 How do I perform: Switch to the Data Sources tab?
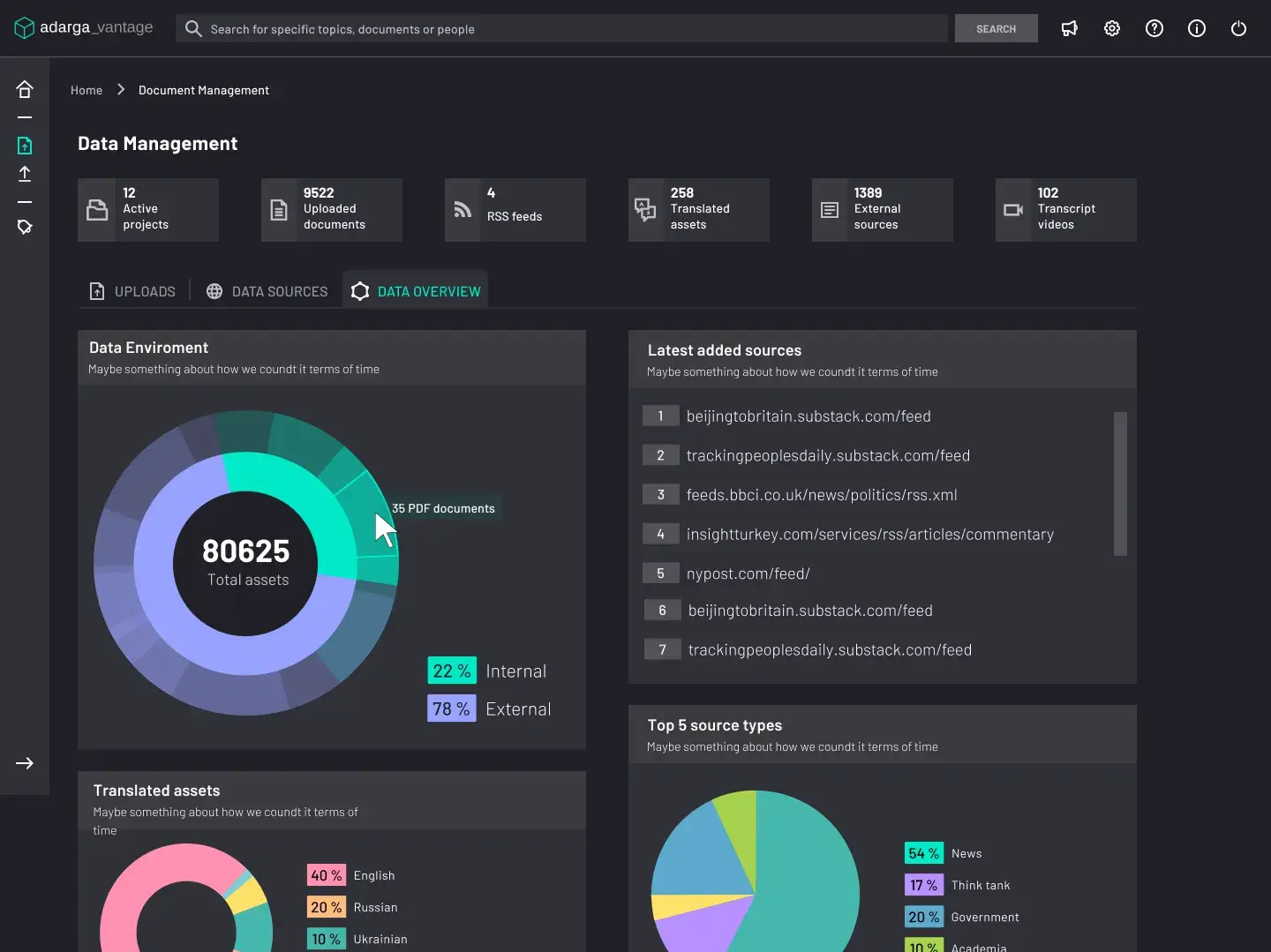[267, 291]
